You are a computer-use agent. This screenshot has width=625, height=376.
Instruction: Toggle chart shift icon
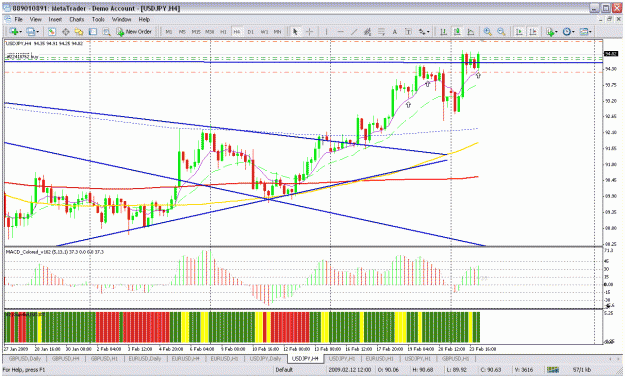point(533,31)
